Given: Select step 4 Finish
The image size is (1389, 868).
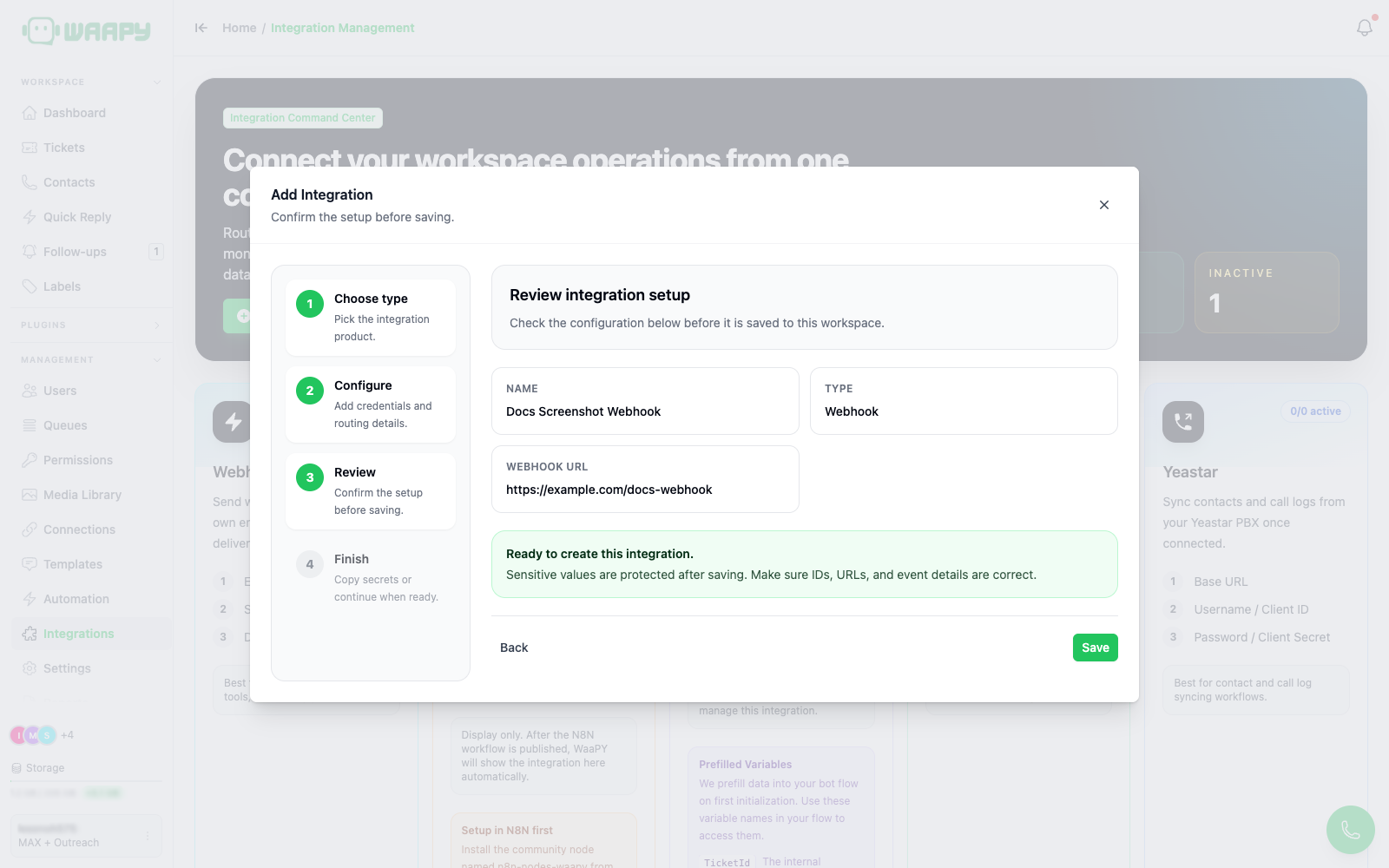Looking at the screenshot, I should click(371, 578).
